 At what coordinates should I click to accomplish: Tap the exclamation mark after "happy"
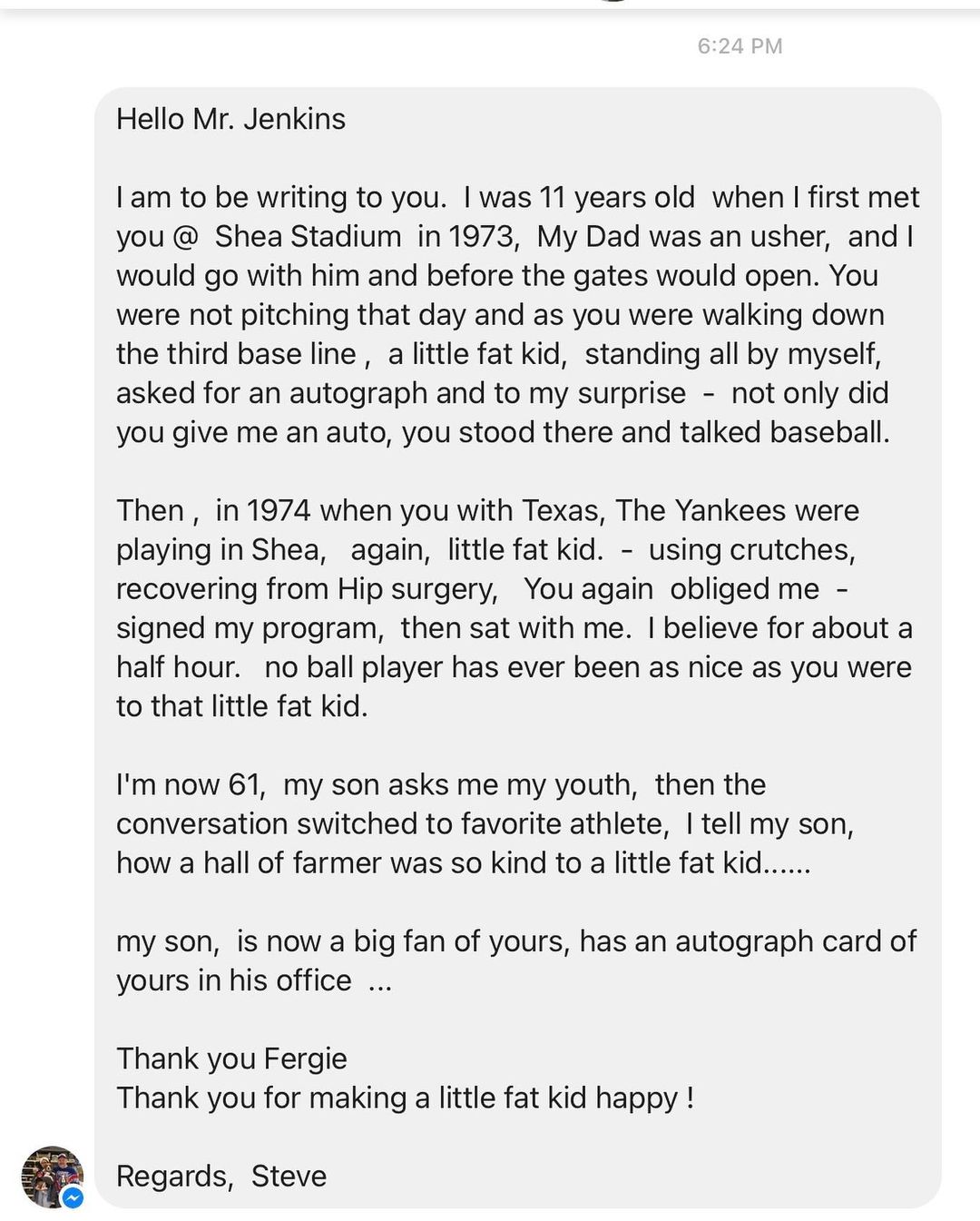[x=690, y=1098]
